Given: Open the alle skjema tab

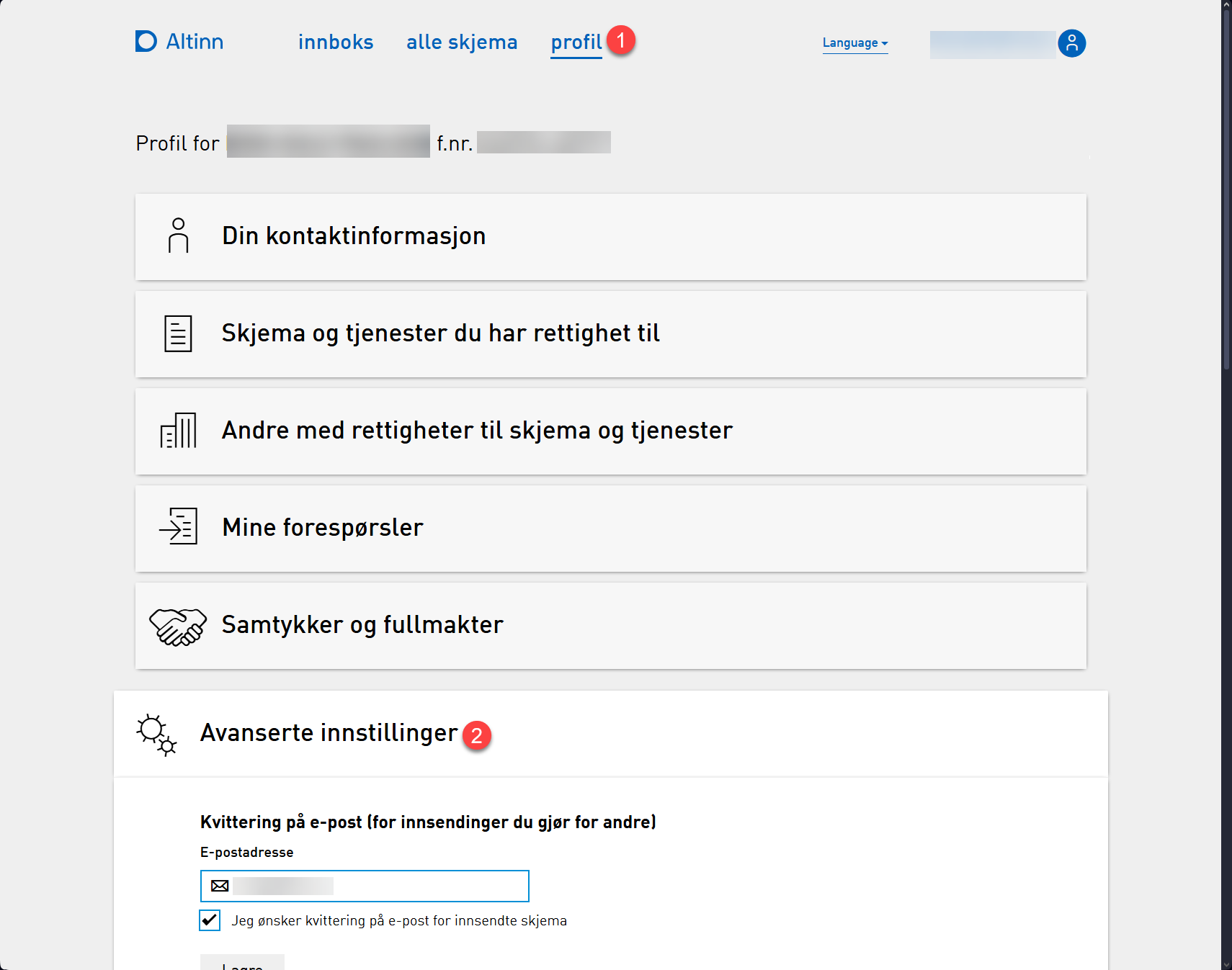Looking at the screenshot, I should click(x=461, y=42).
